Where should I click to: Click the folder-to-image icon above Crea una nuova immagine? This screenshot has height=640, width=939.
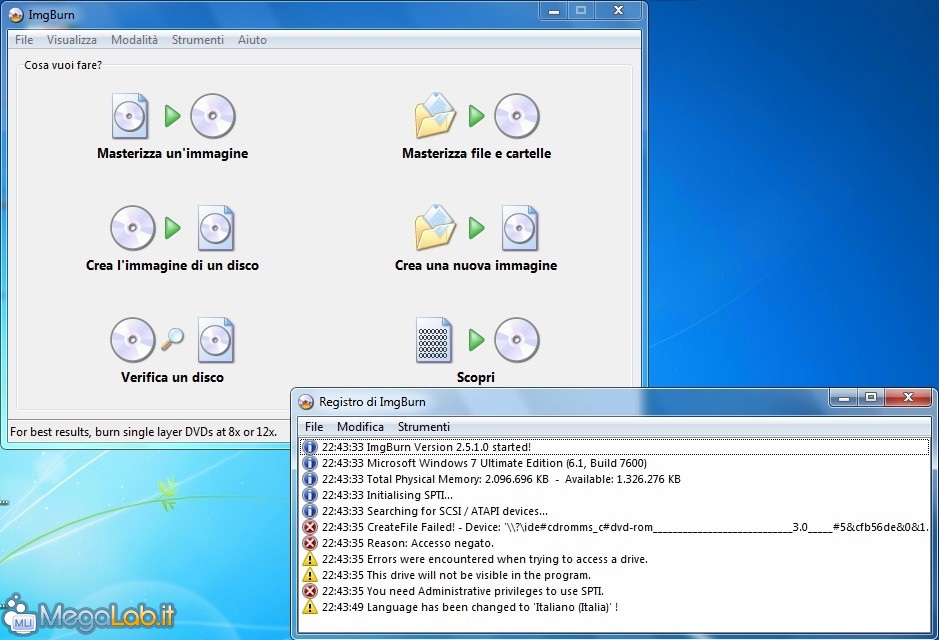coord(477,228)
